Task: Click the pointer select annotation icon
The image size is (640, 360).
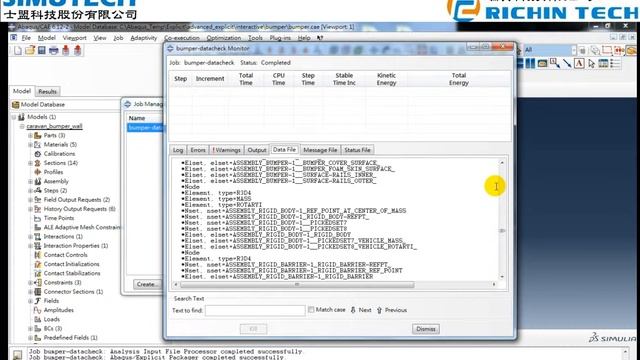Action: pos(591,63)
